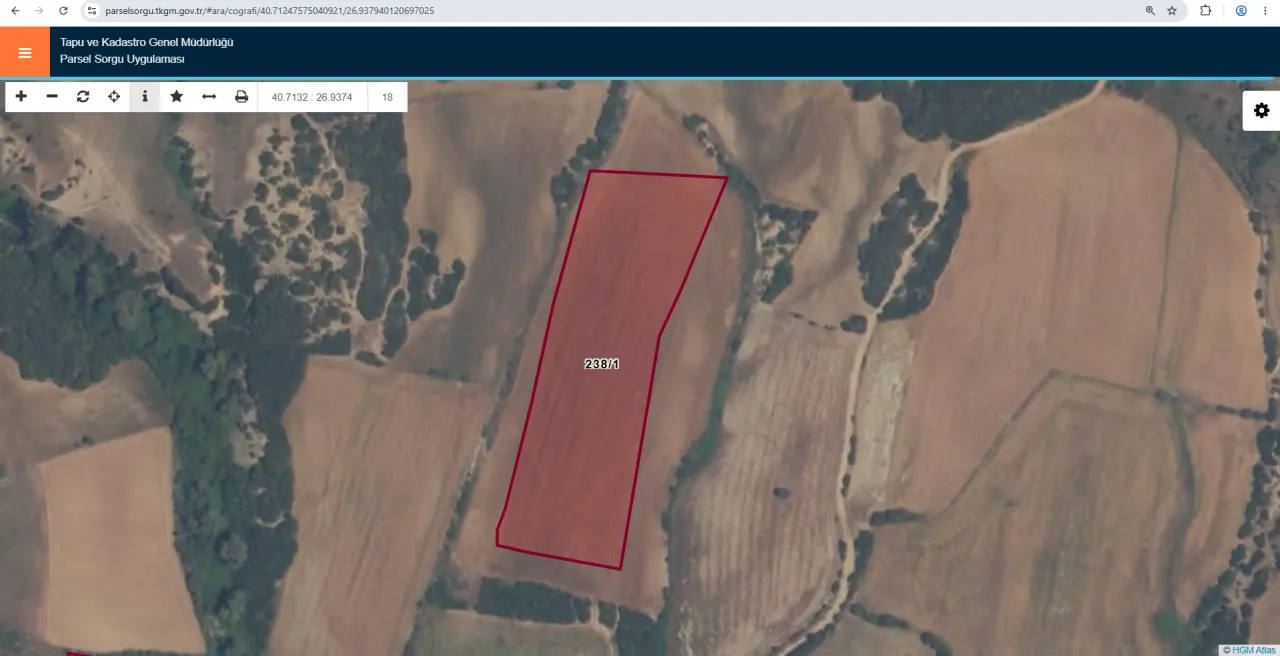Open the browser profile avatar

[x=1241, y=11]
